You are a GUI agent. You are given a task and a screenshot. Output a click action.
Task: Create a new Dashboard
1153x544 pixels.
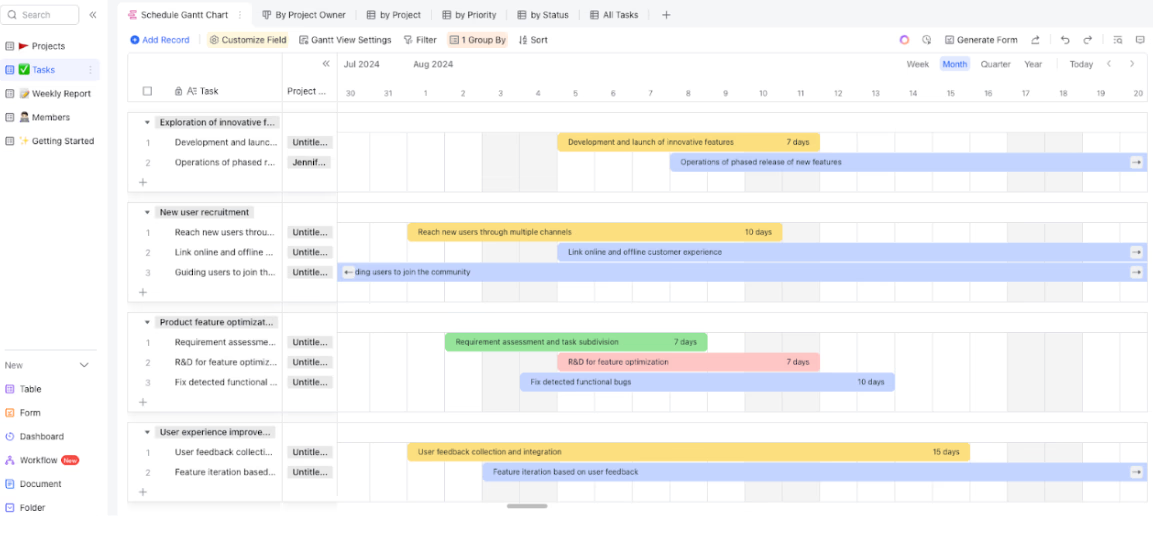(x=41, y=436)
